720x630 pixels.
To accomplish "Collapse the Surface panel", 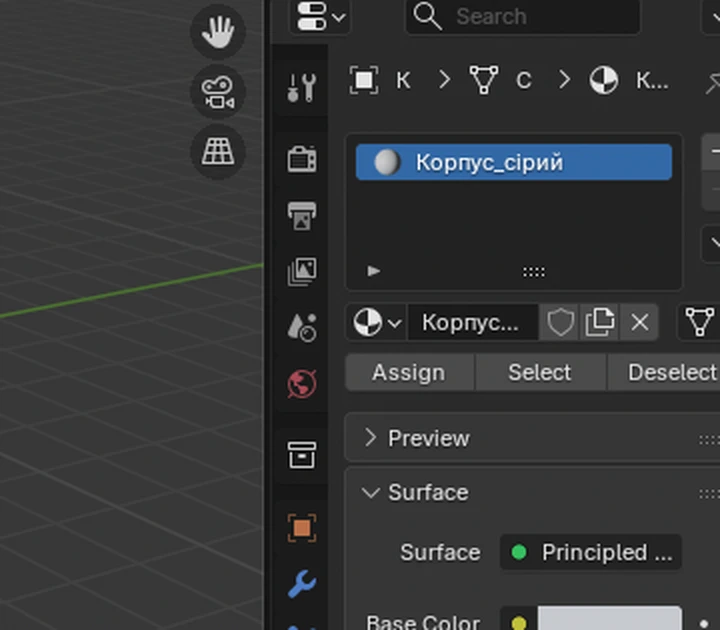I will [370, 493].
